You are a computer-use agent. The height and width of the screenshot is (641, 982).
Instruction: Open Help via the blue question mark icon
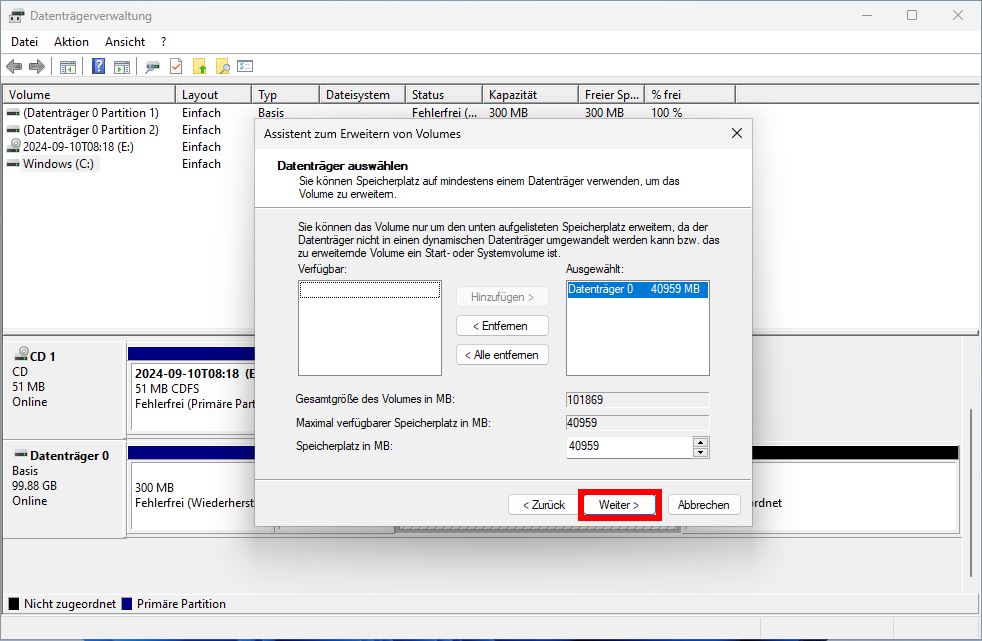tap(97, 66)
